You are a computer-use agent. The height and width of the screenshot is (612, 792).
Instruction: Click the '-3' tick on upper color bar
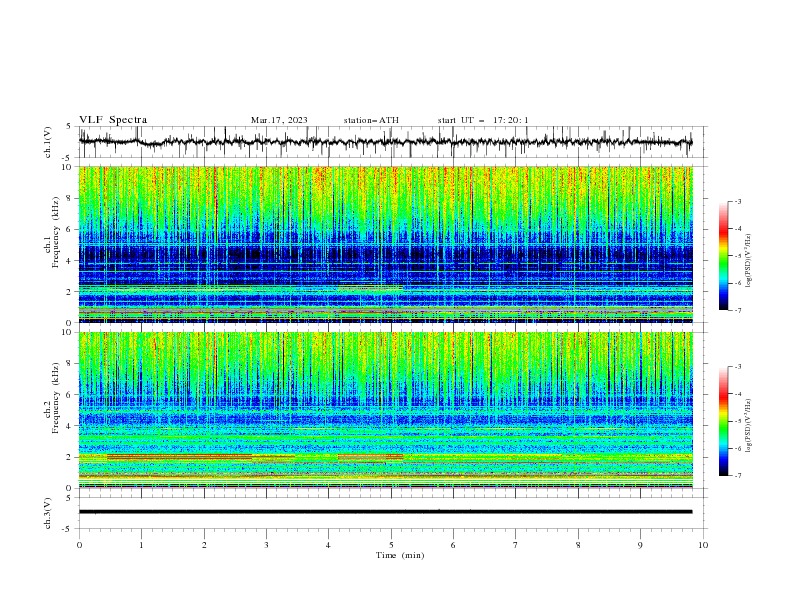coord(737,201)
